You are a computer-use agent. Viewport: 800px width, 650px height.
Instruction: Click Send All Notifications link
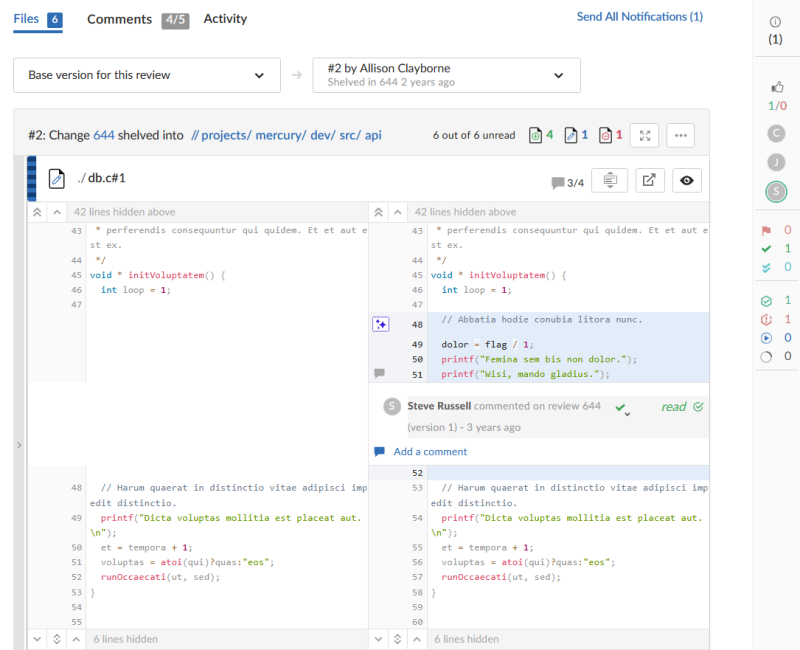[x=639, y=17]
